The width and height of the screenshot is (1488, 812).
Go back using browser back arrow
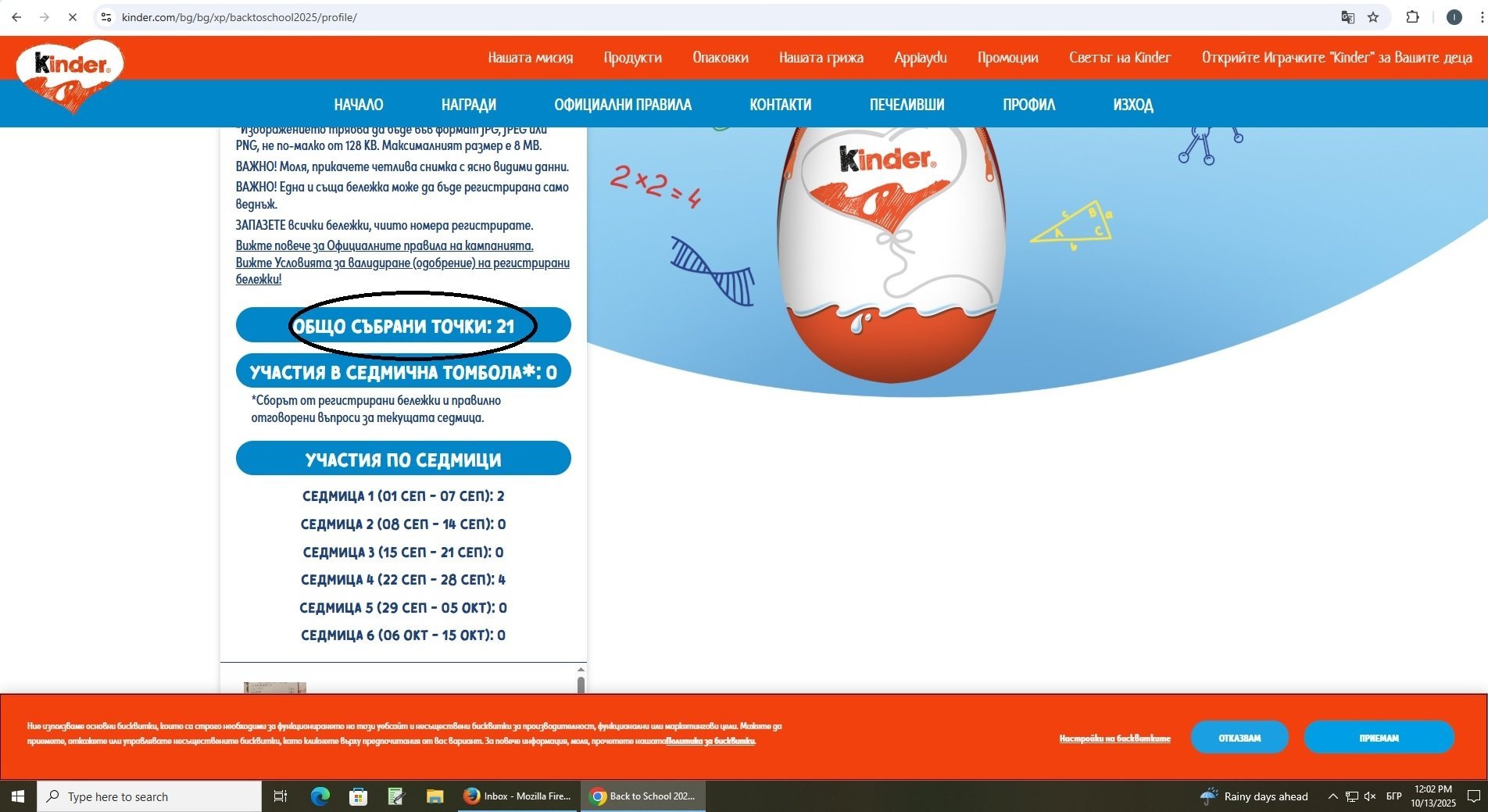click(16, 17)
